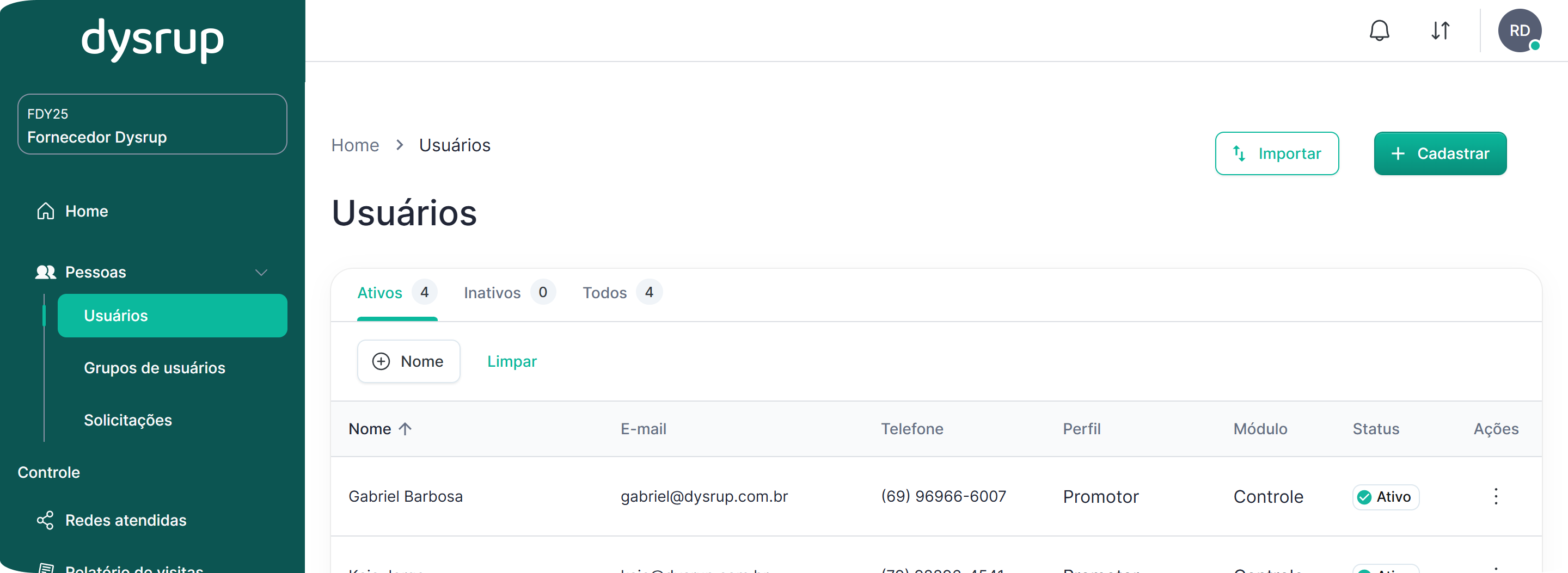Switch to the Ativos tab
This screenshot has height=573, width=1568.
point(397,293)
